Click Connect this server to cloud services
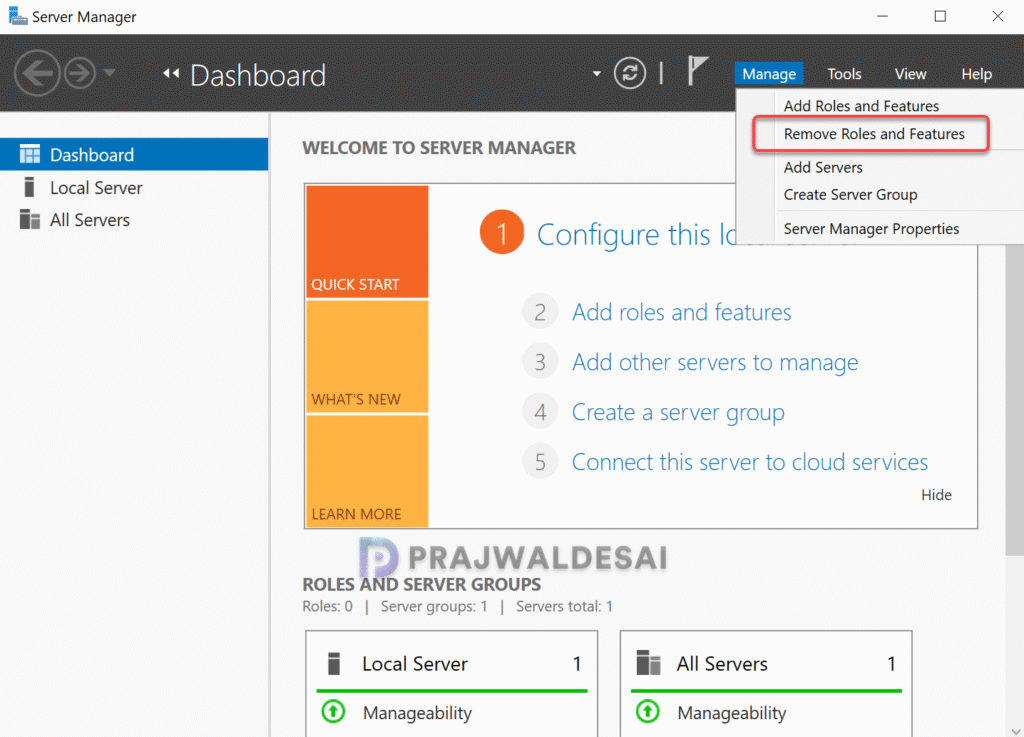The image size is (1024, 737). [750, 462]
